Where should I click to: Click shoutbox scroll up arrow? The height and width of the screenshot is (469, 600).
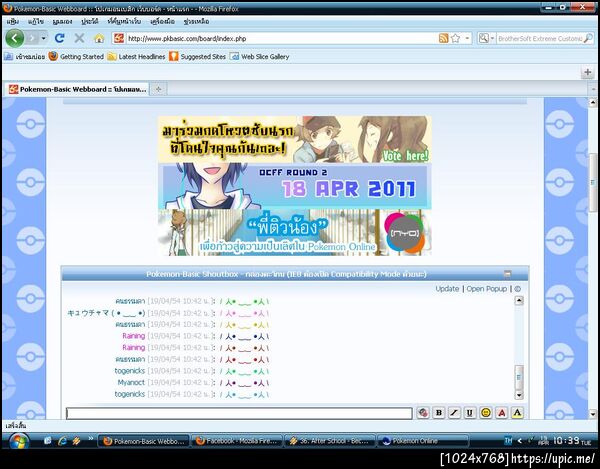tap(519, 301)
